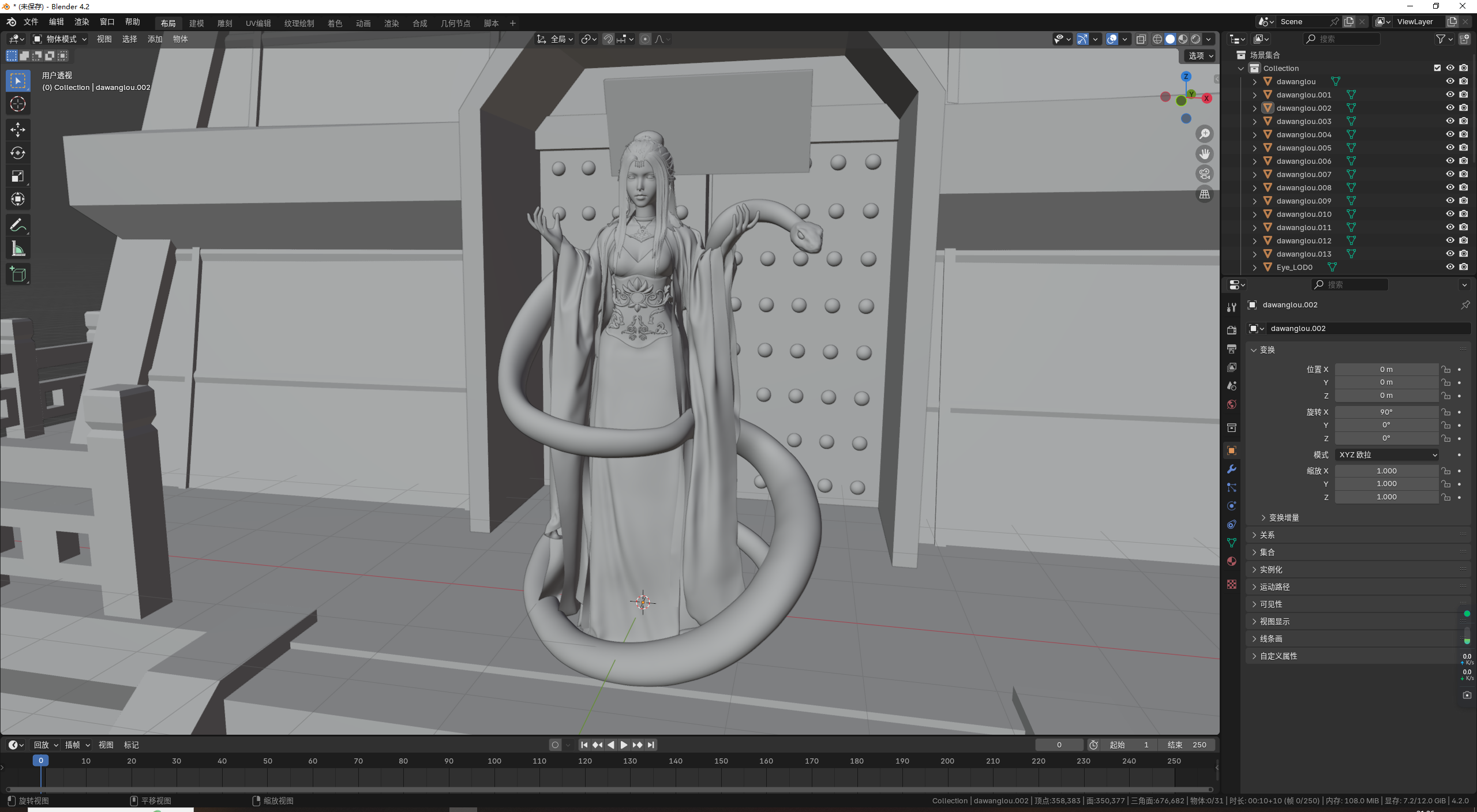The image size is (1477, 812).
Task: Select the Move tool in toolbar
Action: click(18, 129)
